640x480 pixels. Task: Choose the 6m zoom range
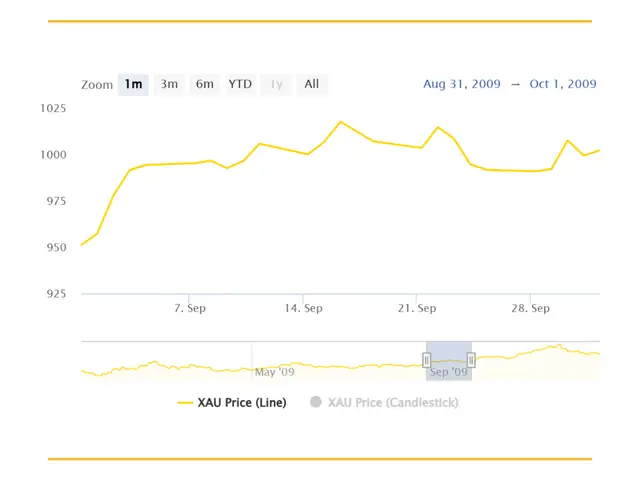tap(205, 84)
